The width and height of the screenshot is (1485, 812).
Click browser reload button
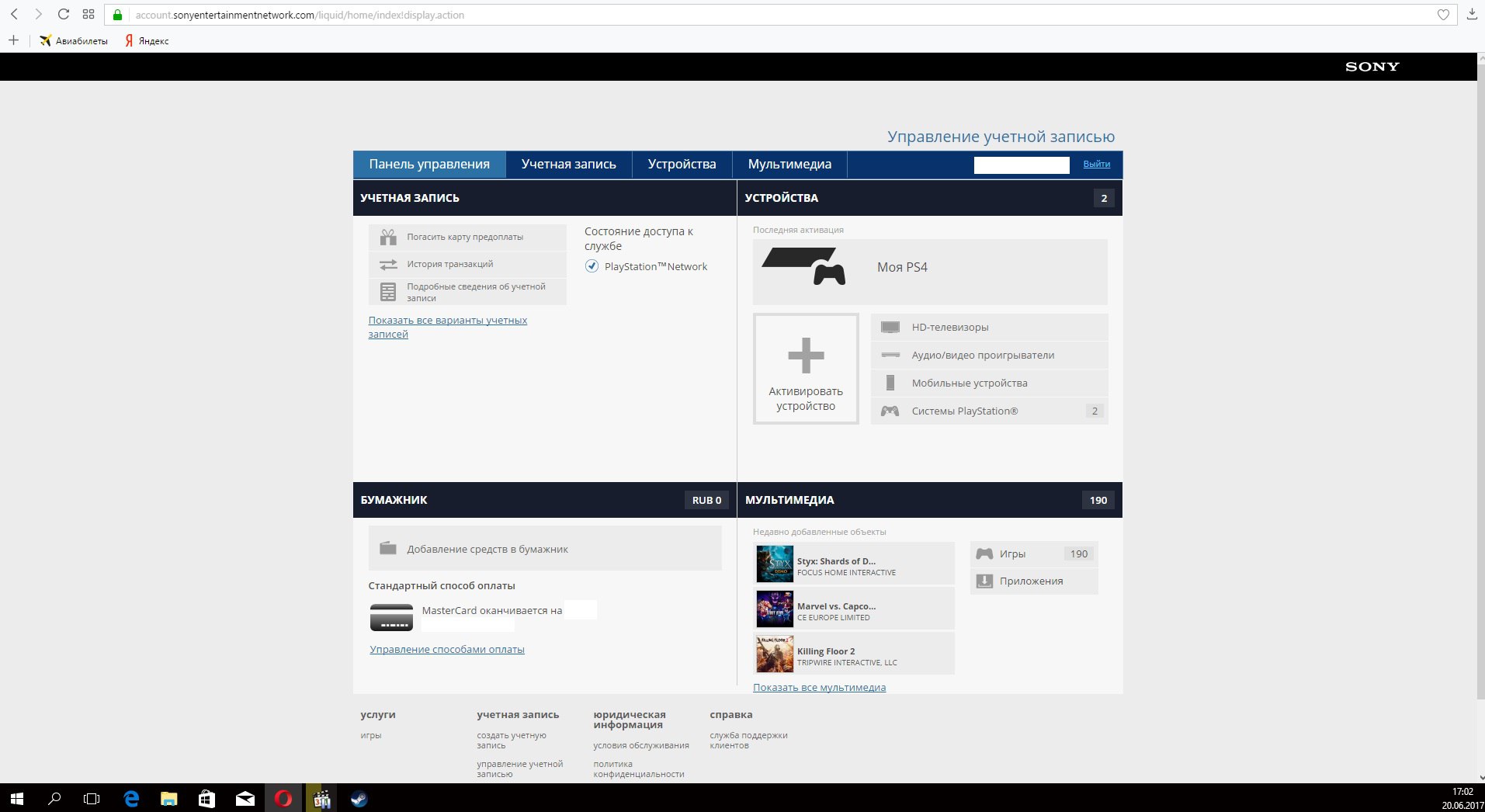pyautogui.click(x=63, y=14)
